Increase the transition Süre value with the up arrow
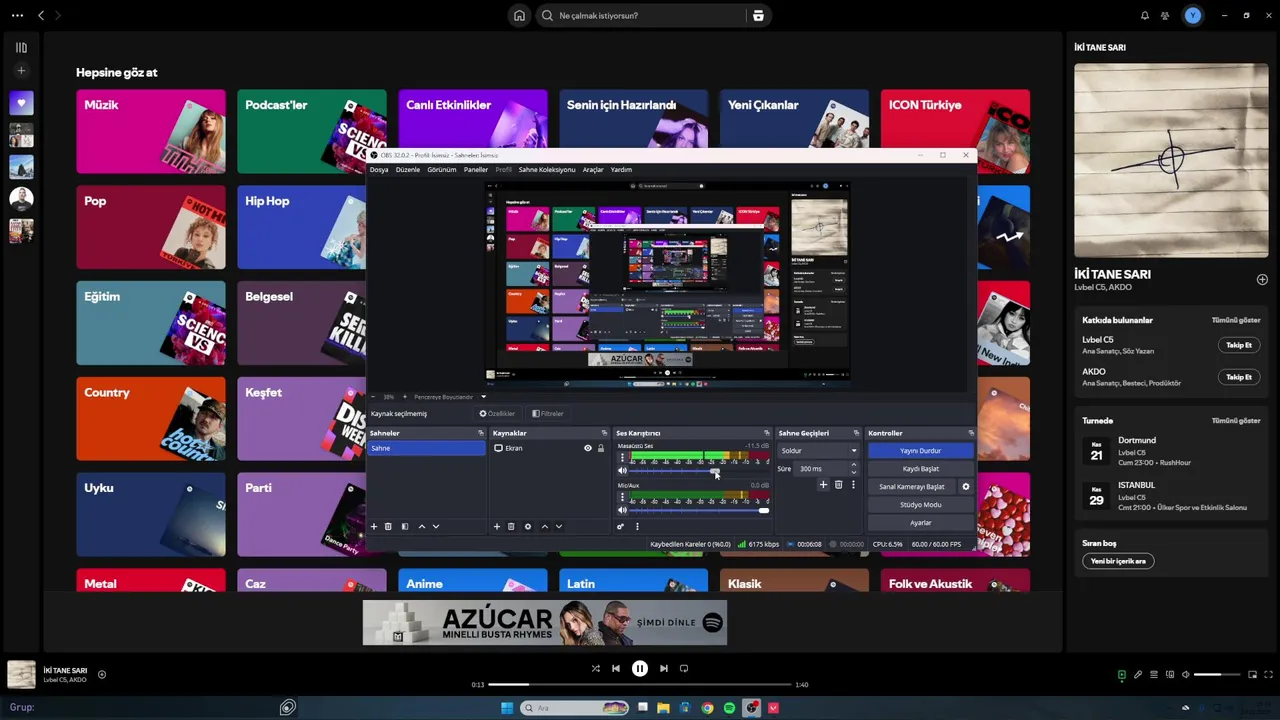This screenshot has height=720, width=1280. coord(853,465)
